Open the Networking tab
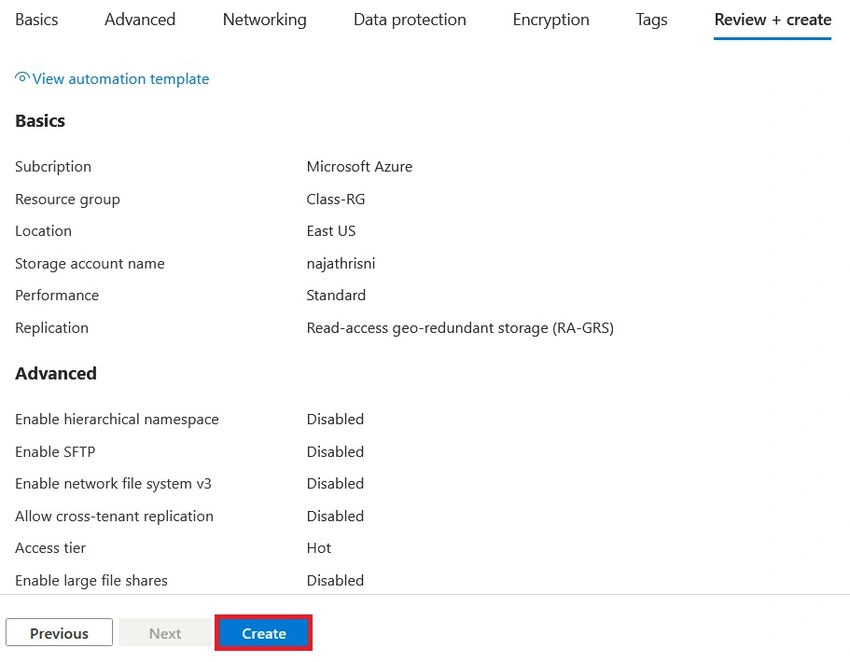 click(265, 20)
